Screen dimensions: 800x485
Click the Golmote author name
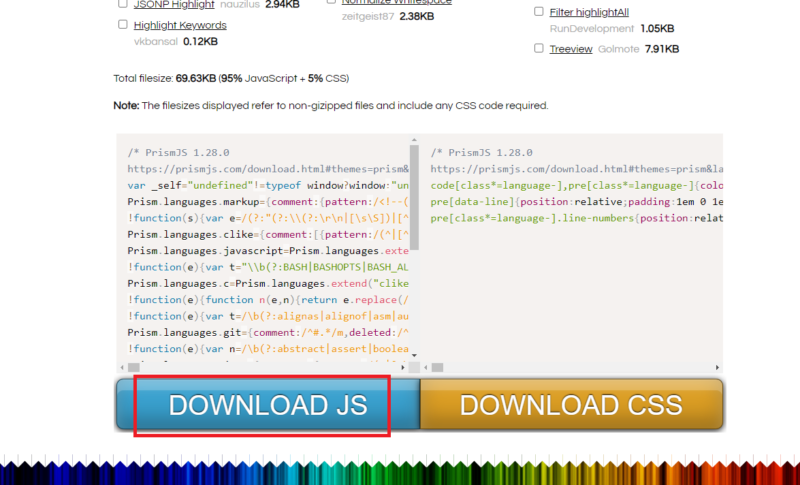[x=618, y=49]
